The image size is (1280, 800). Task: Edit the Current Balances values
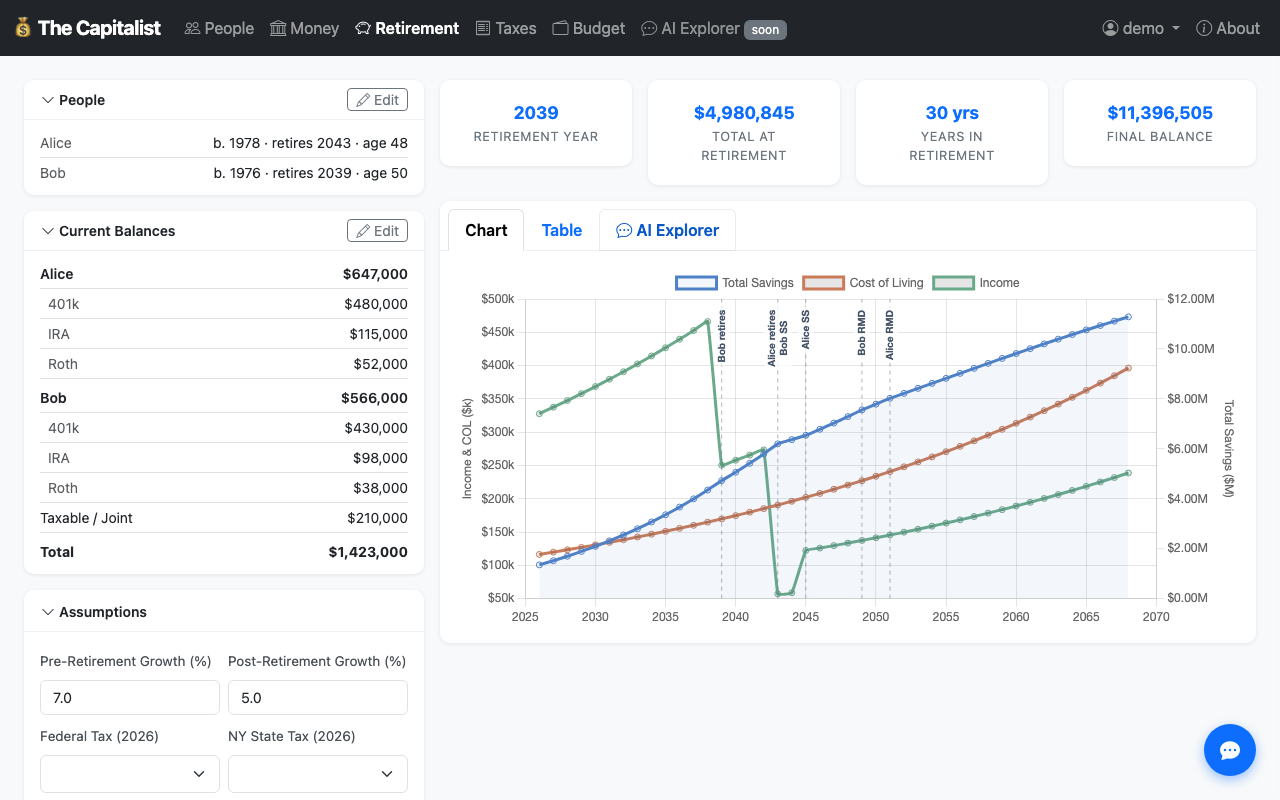(x=377, y=231)
